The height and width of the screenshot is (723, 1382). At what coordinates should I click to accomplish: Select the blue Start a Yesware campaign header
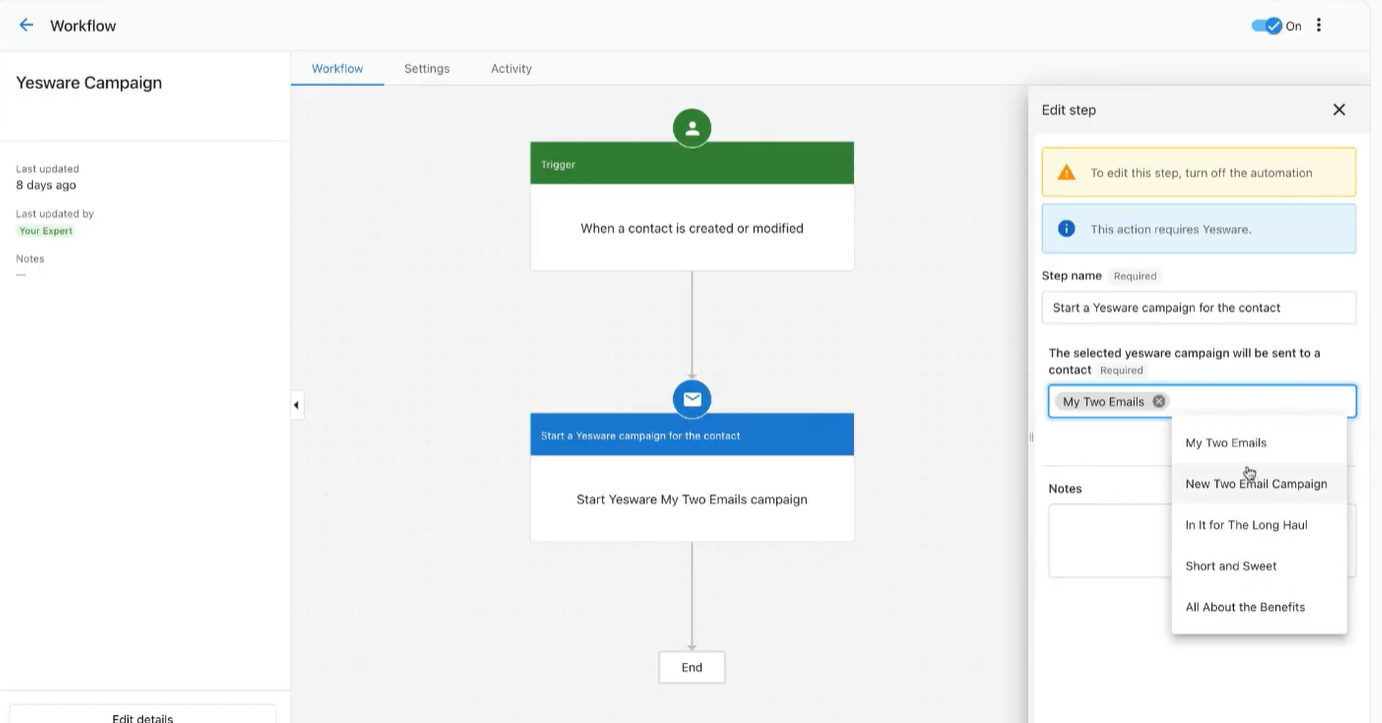tap(692, 436)
